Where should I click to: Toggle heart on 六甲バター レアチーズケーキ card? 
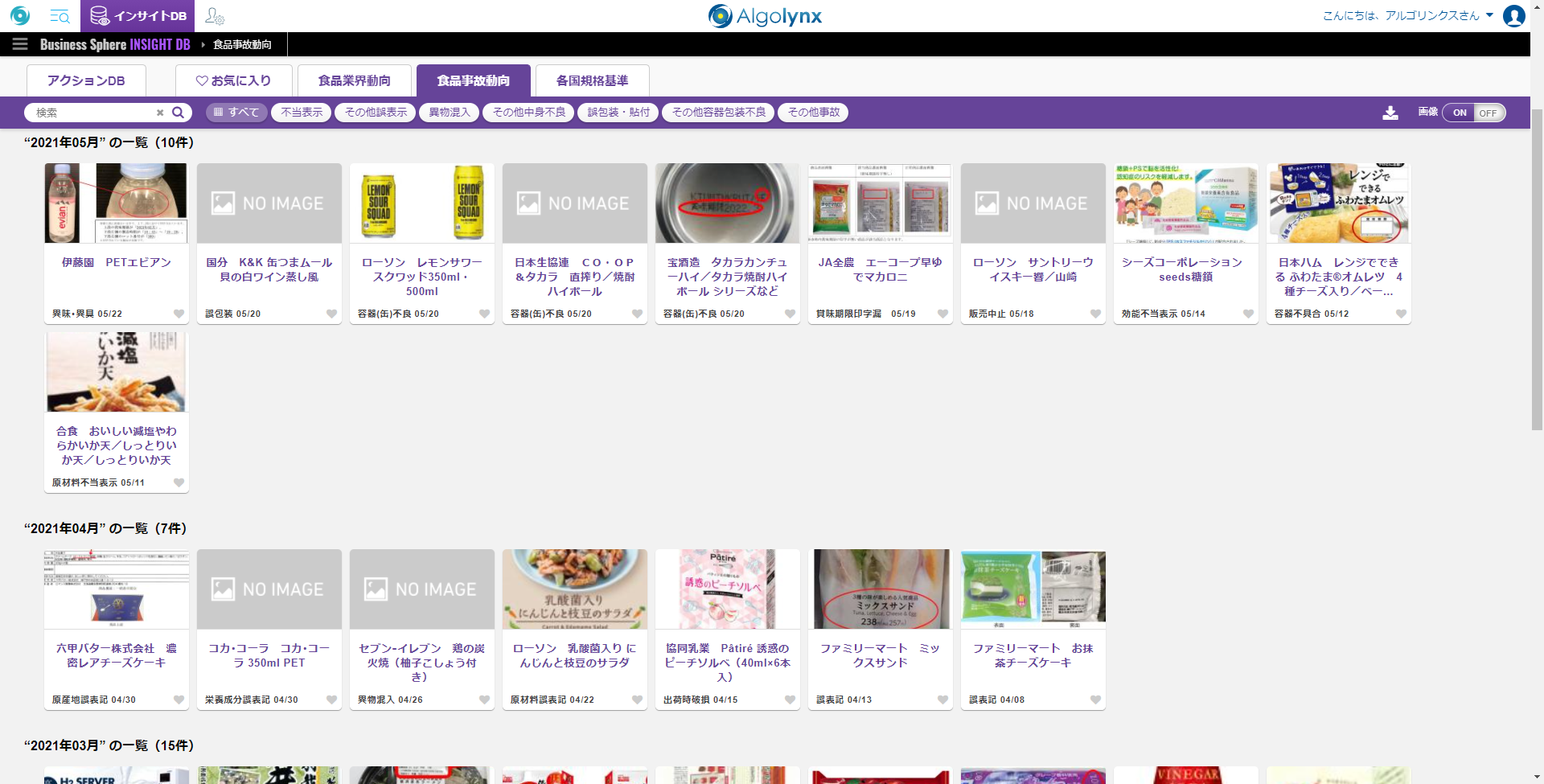[179, 700]
